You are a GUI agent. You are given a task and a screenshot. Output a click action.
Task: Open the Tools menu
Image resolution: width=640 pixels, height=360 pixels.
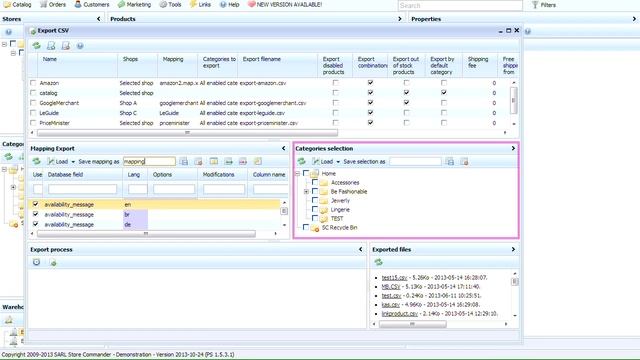(x=170, y=4)
